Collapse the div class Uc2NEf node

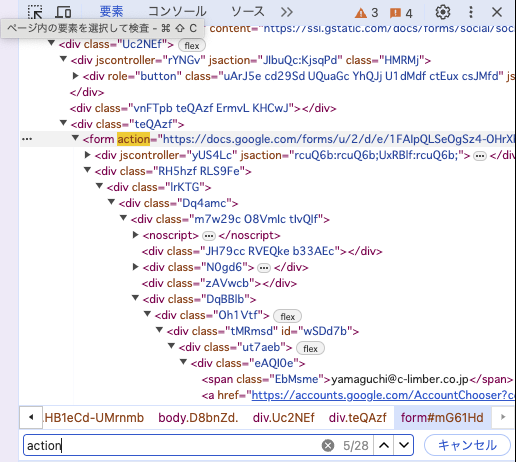click(x=51, y=43)
